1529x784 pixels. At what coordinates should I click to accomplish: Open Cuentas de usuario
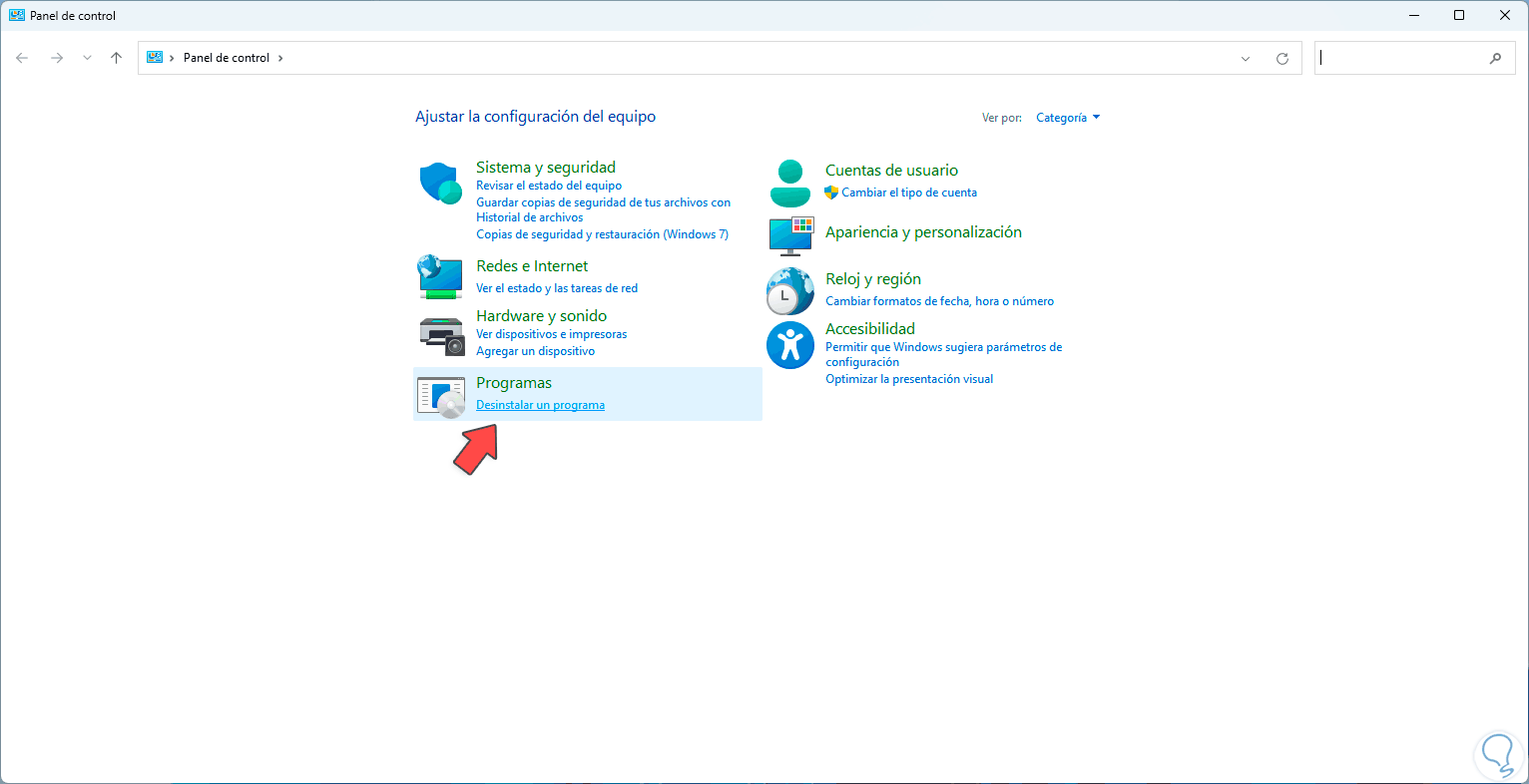tap(891, 171)
